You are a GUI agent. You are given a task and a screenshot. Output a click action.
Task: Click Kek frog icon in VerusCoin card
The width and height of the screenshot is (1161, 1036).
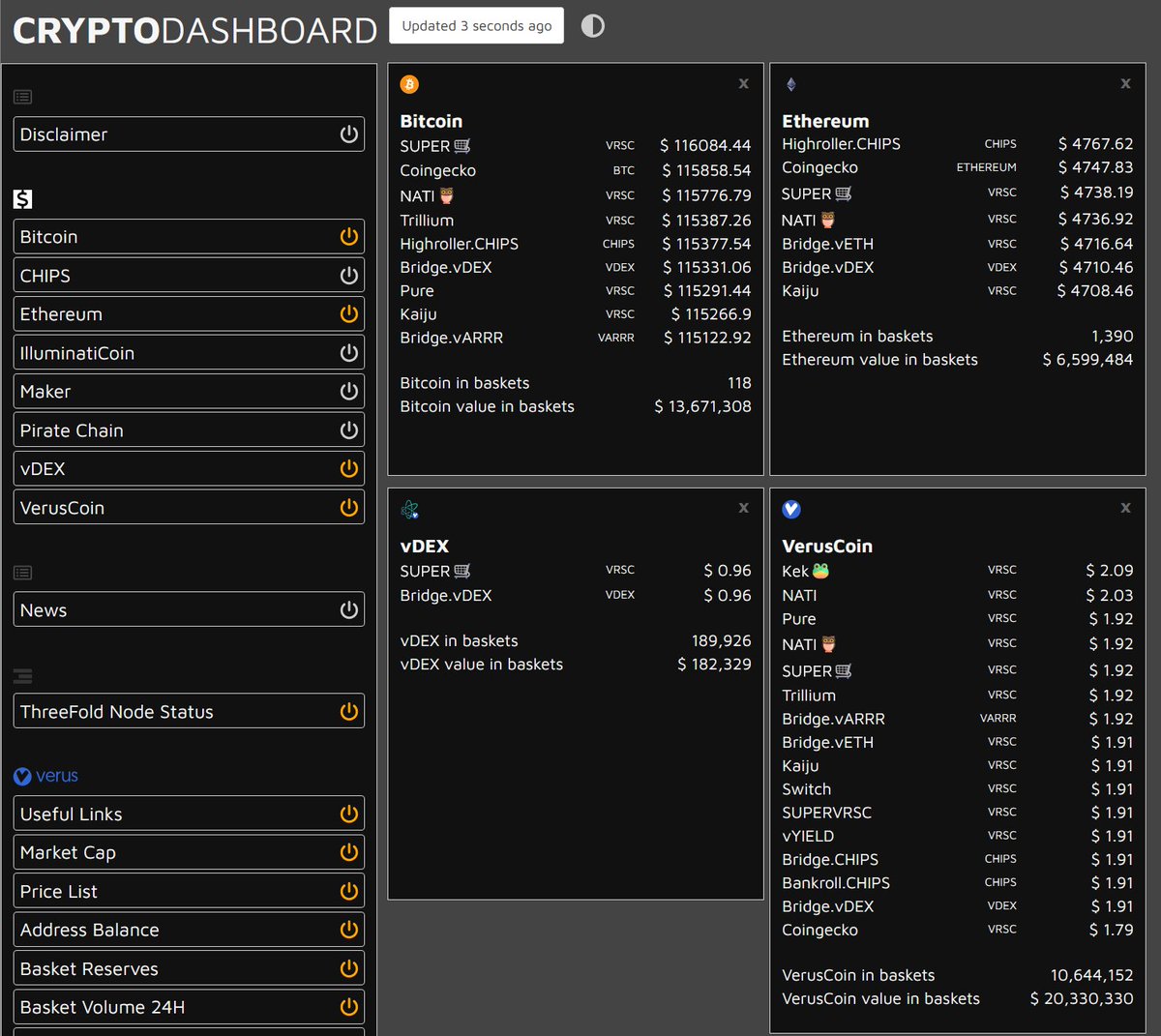coord(820,571)
